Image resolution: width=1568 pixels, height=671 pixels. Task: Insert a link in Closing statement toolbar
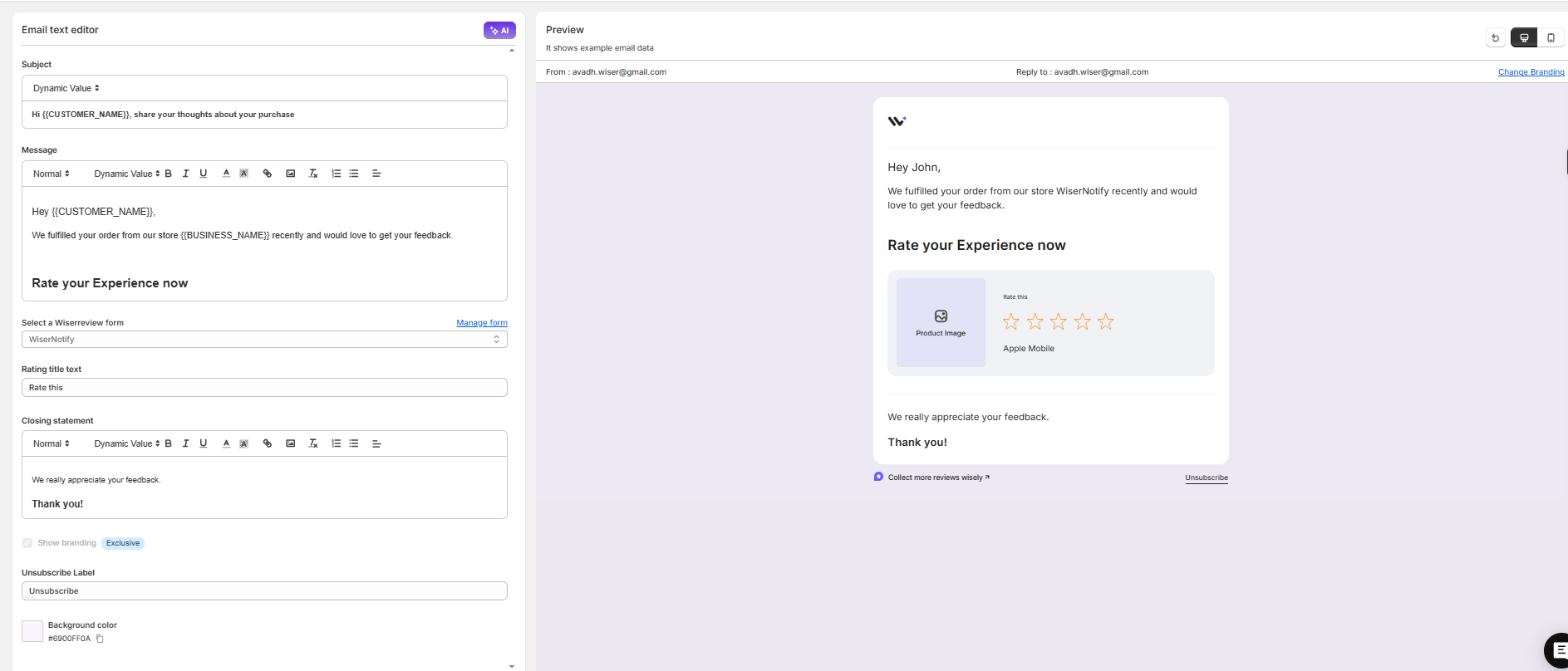(x=268, y=443)
